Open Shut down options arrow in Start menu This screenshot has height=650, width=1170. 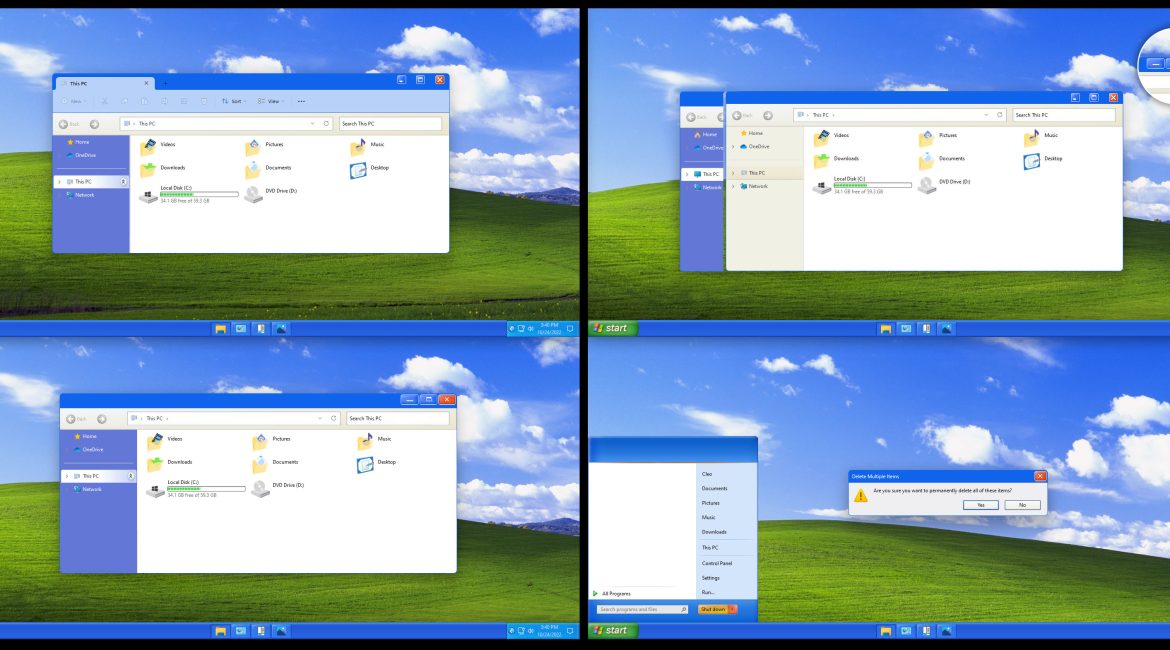733,610
